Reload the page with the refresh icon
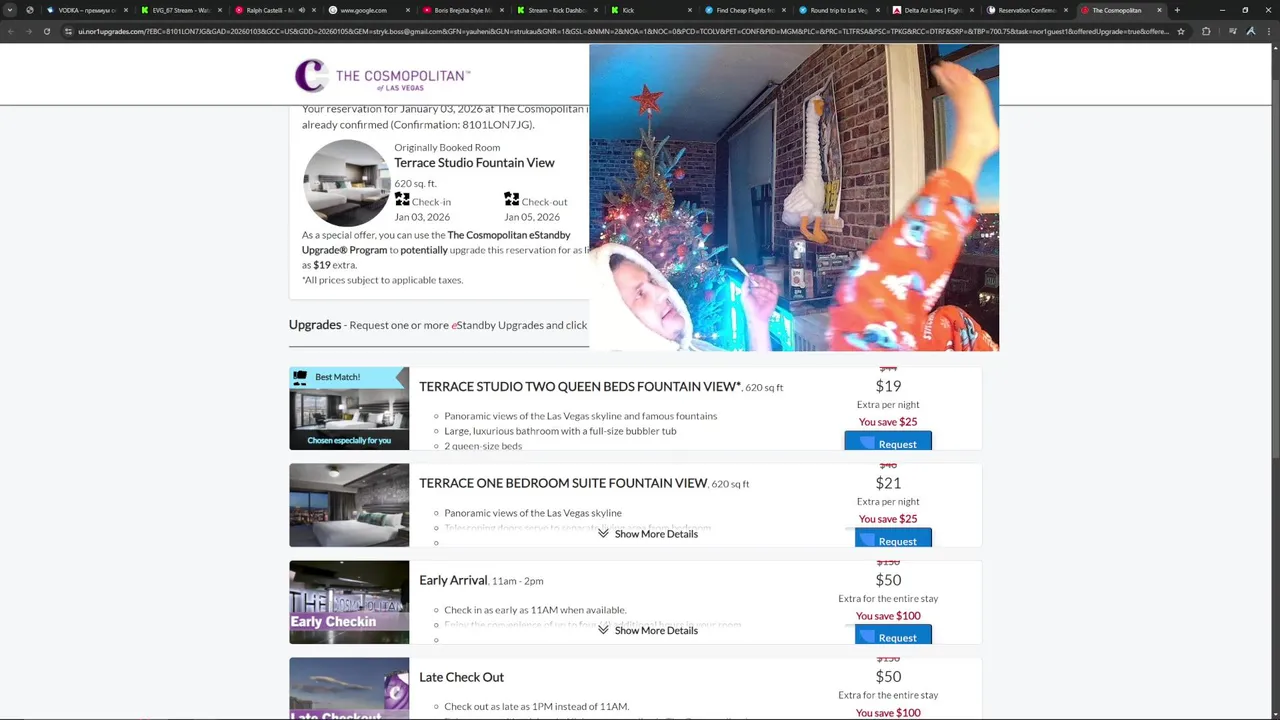 click(46, 31)
